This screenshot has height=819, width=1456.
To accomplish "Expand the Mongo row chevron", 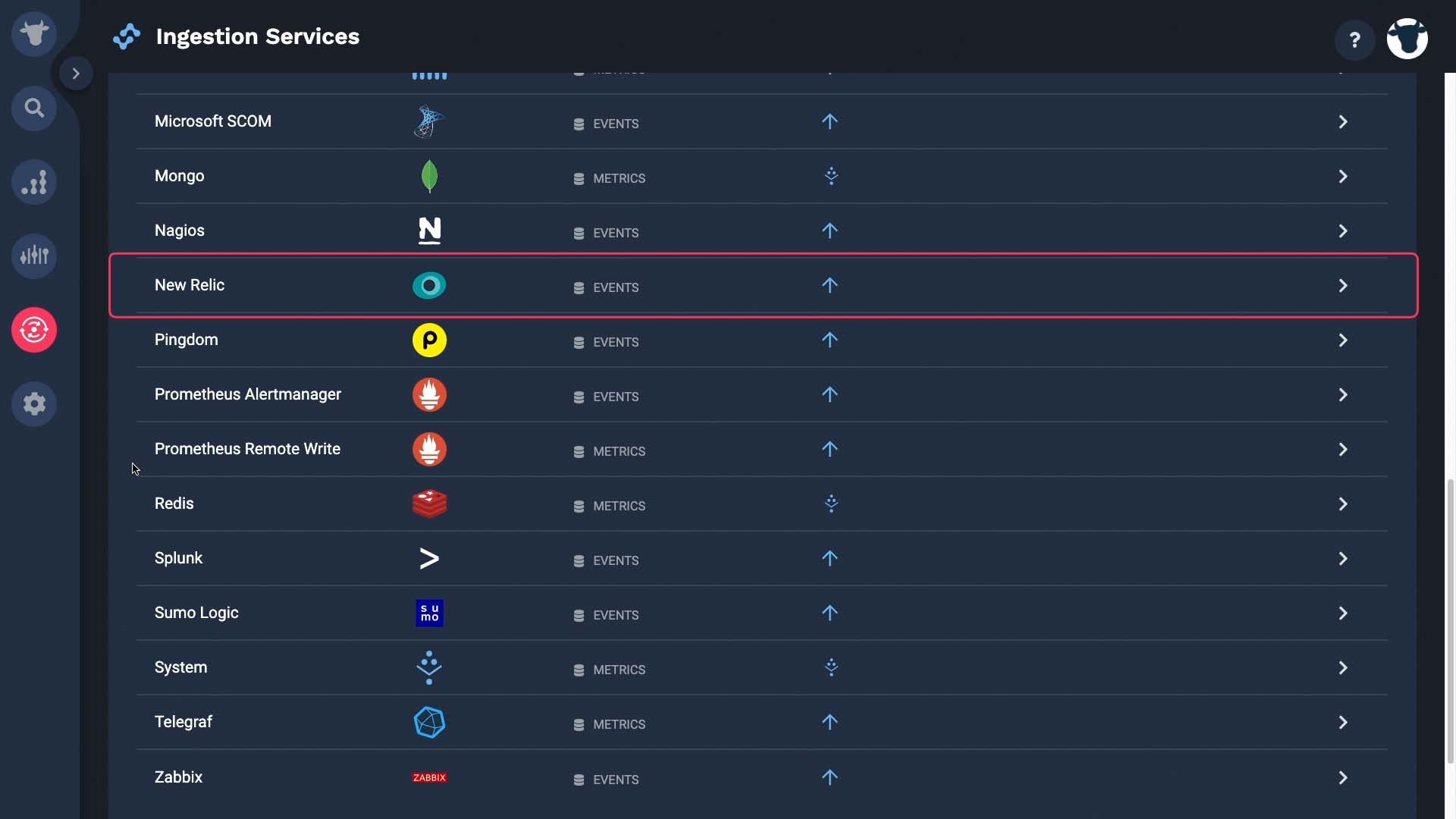I will (x=1343, y=176).
